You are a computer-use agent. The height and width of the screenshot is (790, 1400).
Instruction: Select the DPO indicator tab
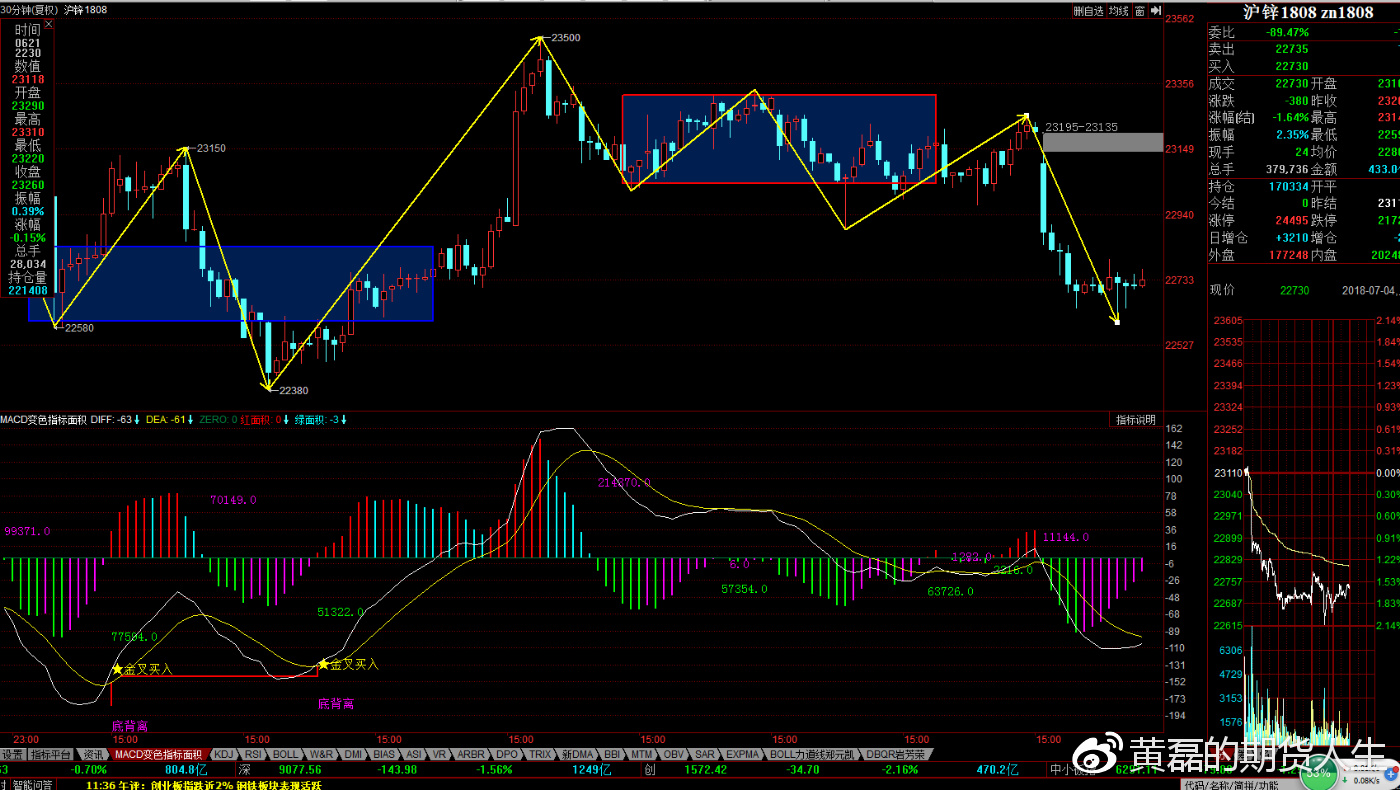(508, 754)
